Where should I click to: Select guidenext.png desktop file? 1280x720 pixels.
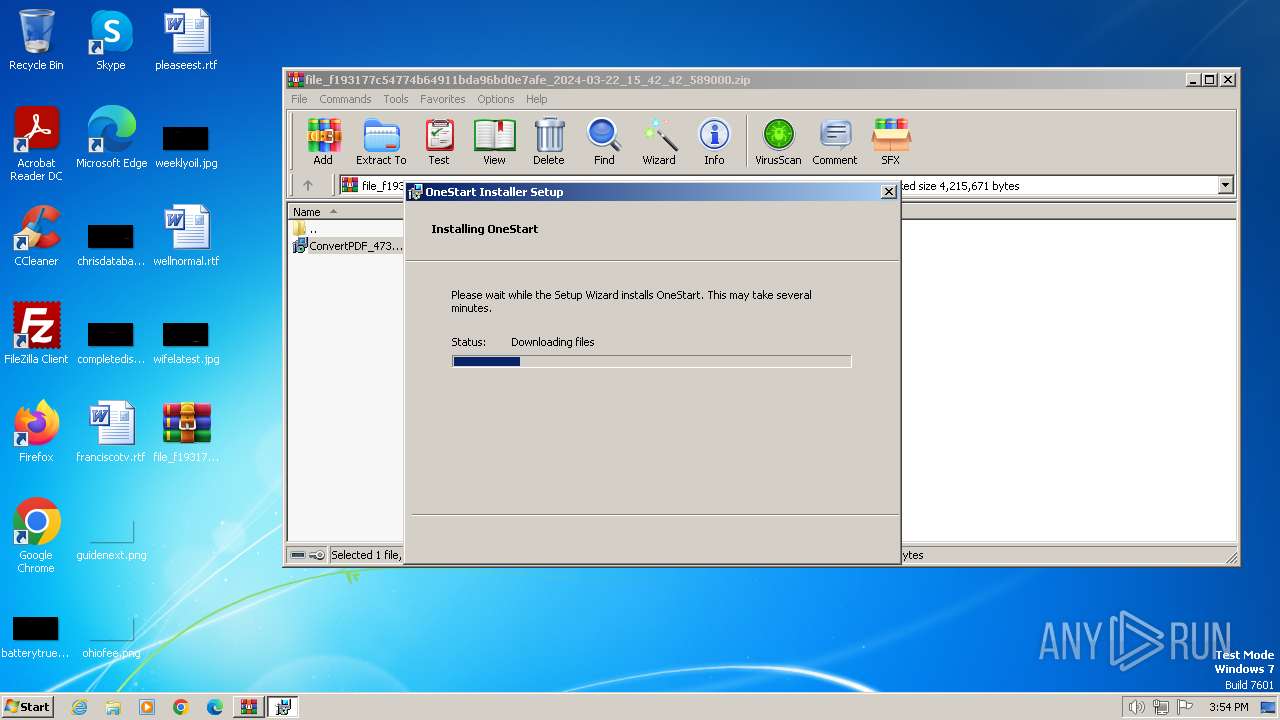click(111, 540)
